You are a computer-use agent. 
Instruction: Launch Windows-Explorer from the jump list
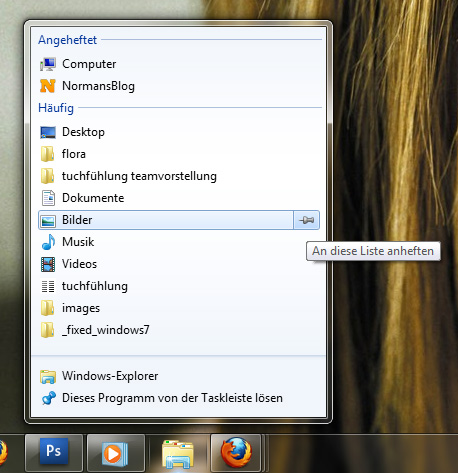[x=179, y=376]
